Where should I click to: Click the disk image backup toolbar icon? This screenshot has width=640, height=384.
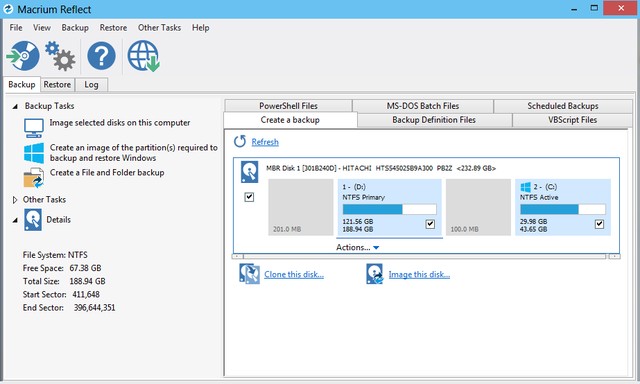tap(23, 55)
